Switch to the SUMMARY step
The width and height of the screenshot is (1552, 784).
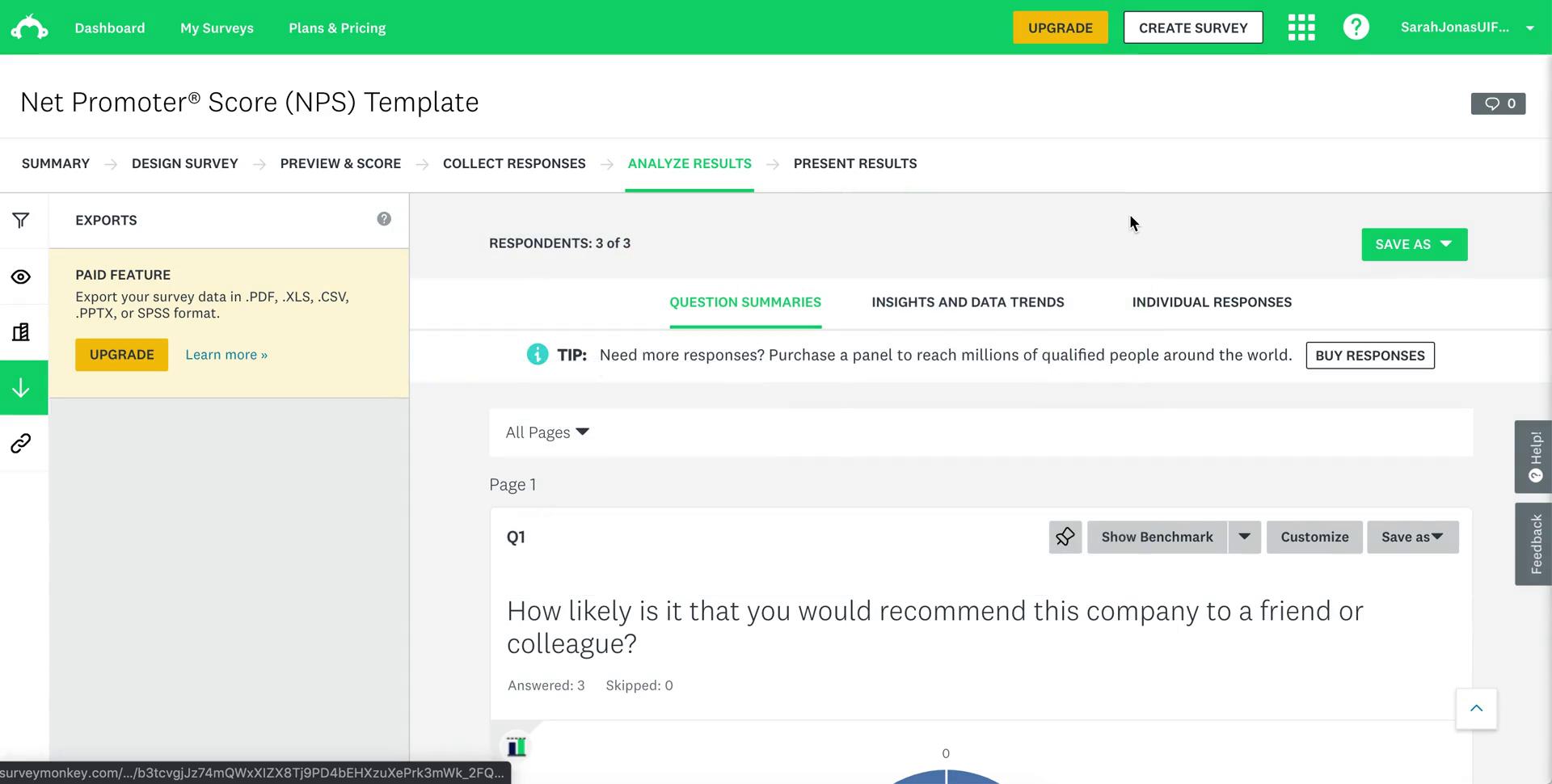[56, 163]
